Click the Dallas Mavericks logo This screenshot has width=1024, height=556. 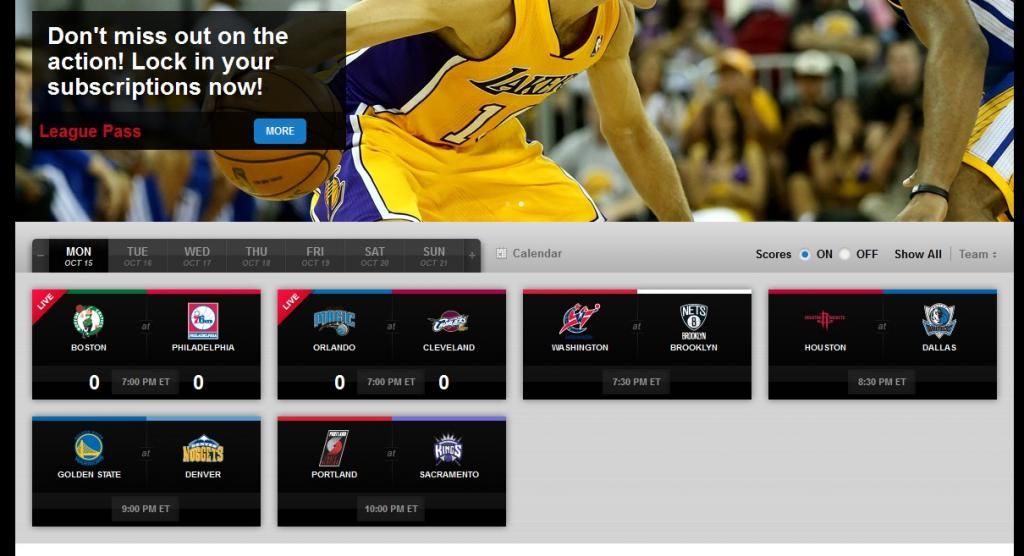tap(939, 320)
